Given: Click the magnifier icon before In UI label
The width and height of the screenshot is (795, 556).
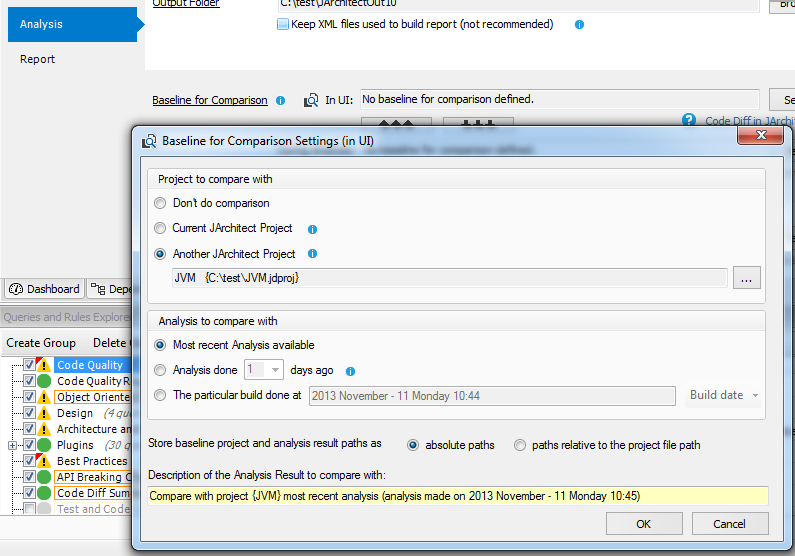Looking at the screenshot, I should (311, 100).
